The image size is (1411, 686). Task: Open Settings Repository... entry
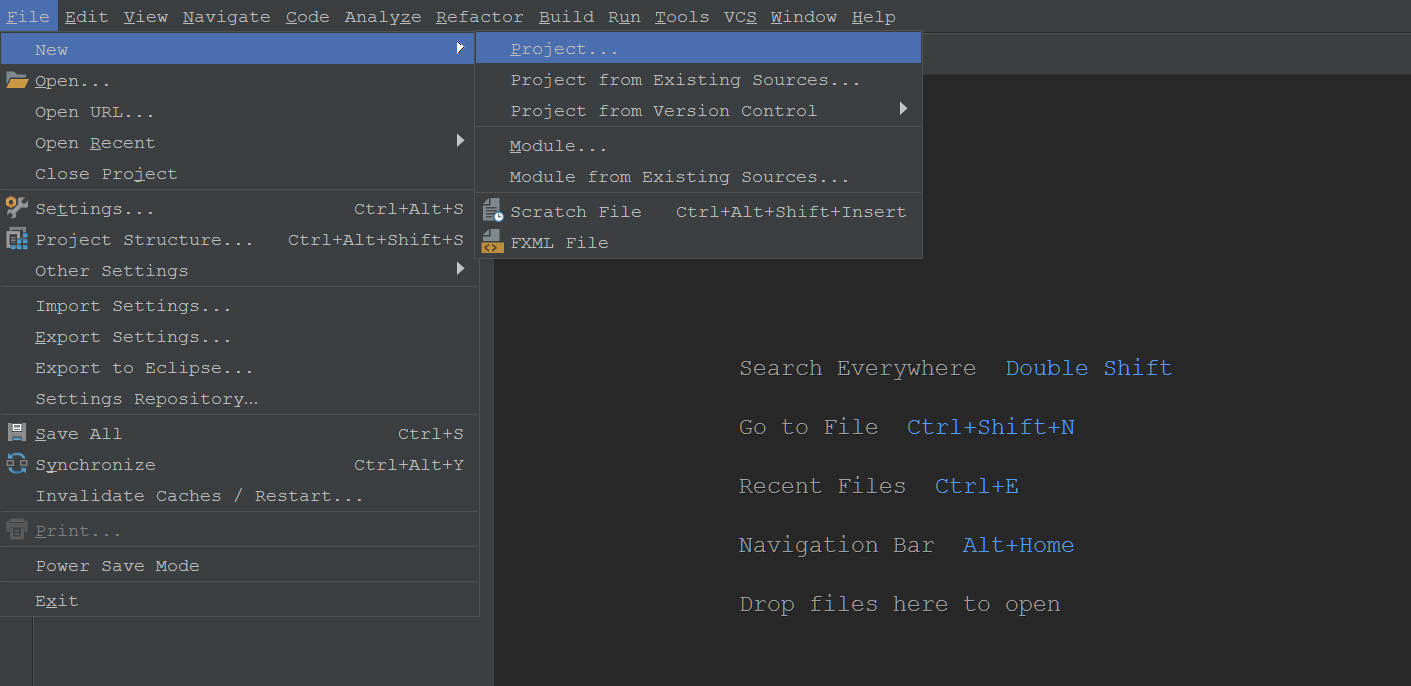(x=238, y=398)
